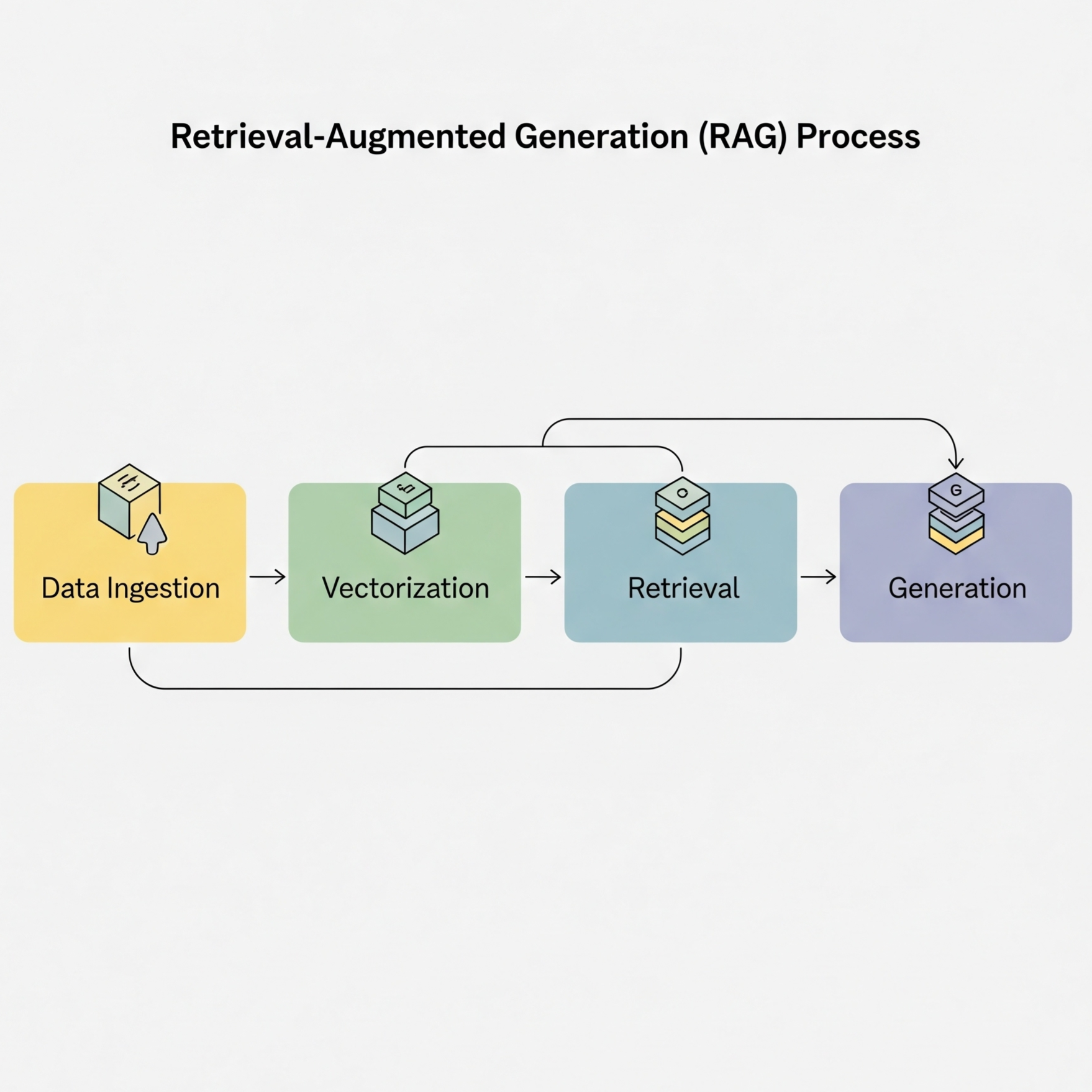
Task: Select the Generation icon marked G
Action: pyautogui.click(x=956, y=514)
